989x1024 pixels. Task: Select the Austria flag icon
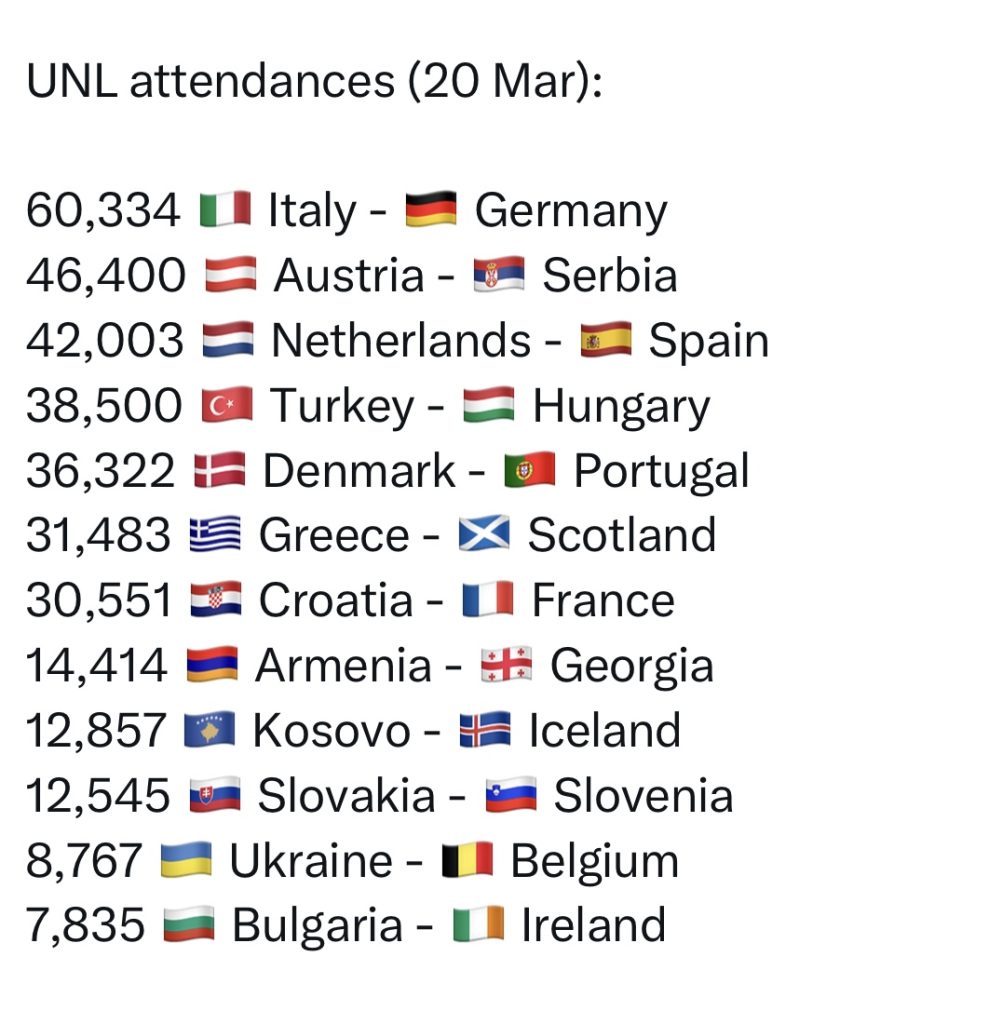pyautogui.click(x=231, y=276)
